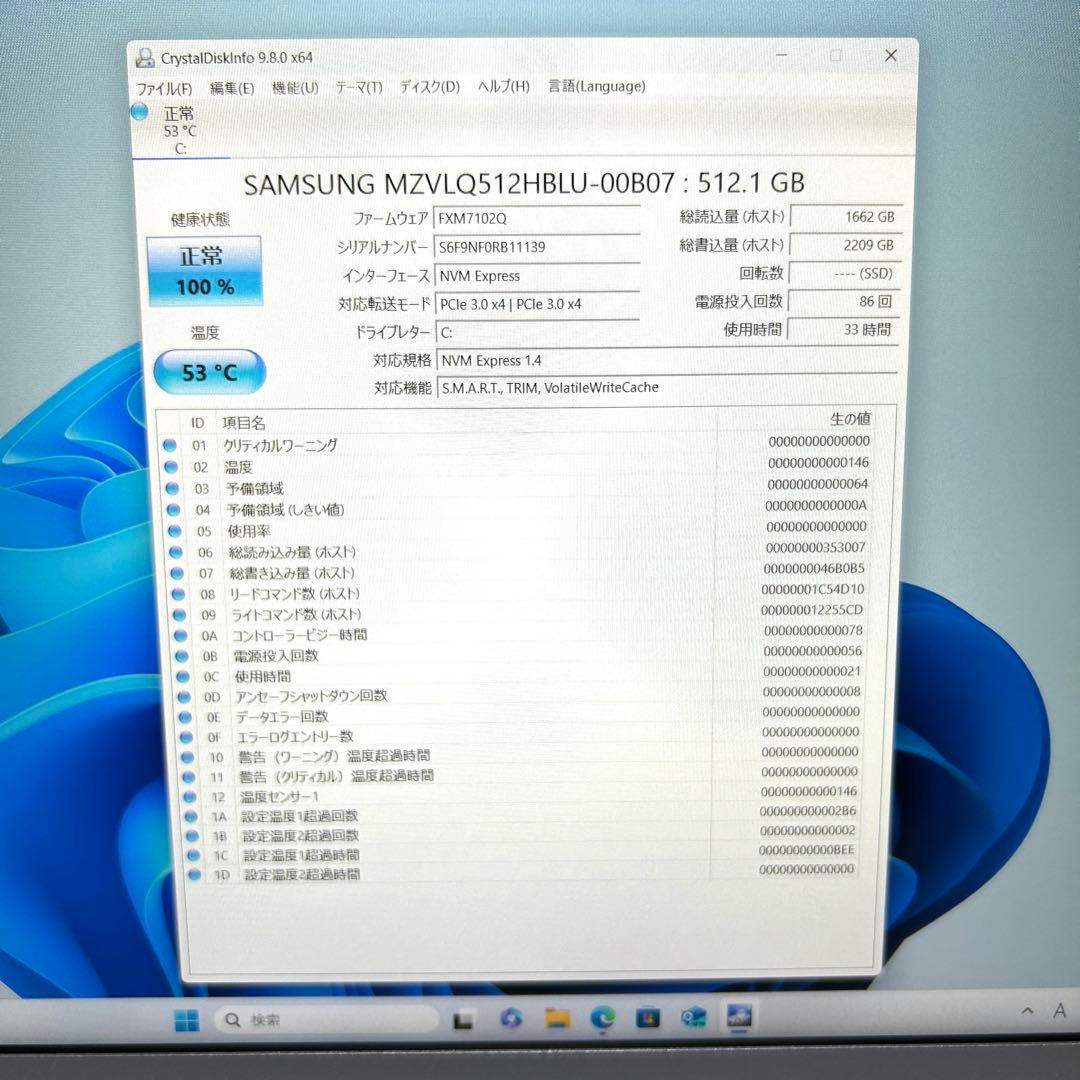Open the ファイル(F) menu

coord(164,88)
